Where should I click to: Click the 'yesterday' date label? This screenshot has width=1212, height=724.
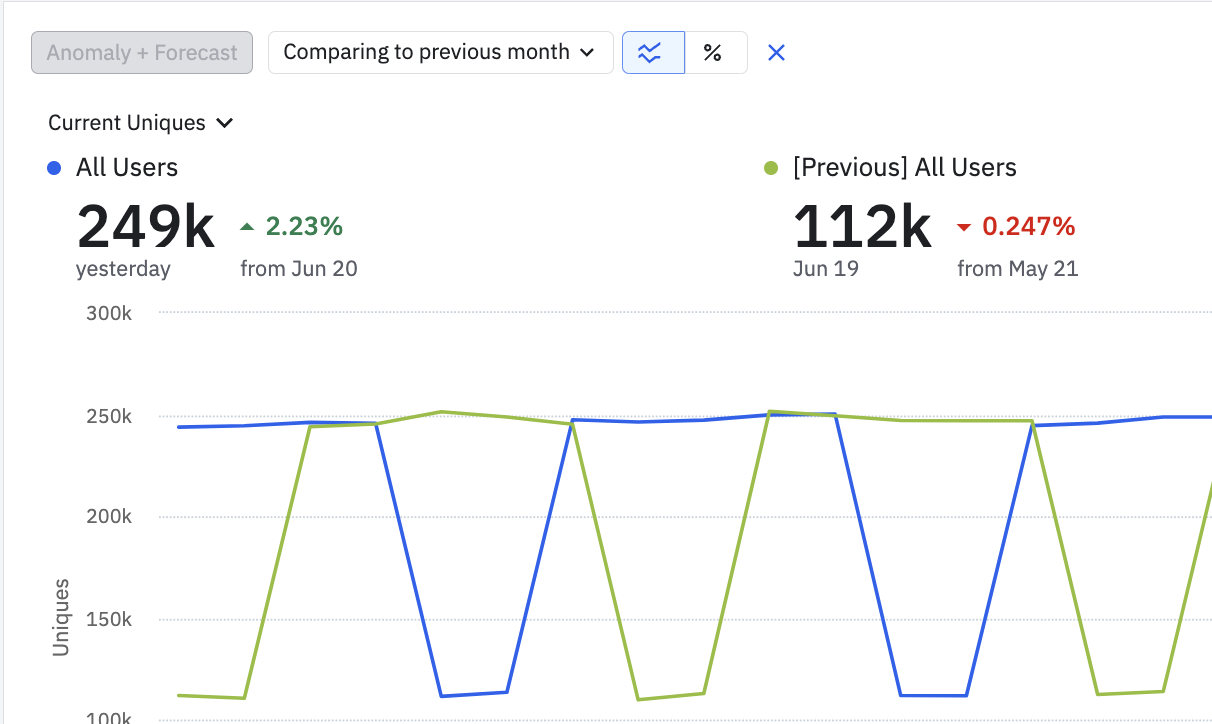(x=124, y=269)
